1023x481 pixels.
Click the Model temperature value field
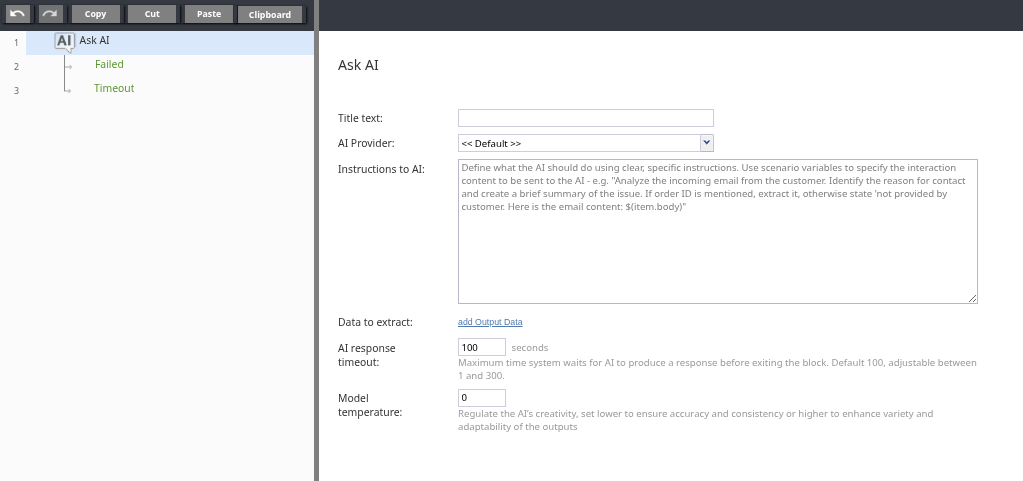coord(481,397)
